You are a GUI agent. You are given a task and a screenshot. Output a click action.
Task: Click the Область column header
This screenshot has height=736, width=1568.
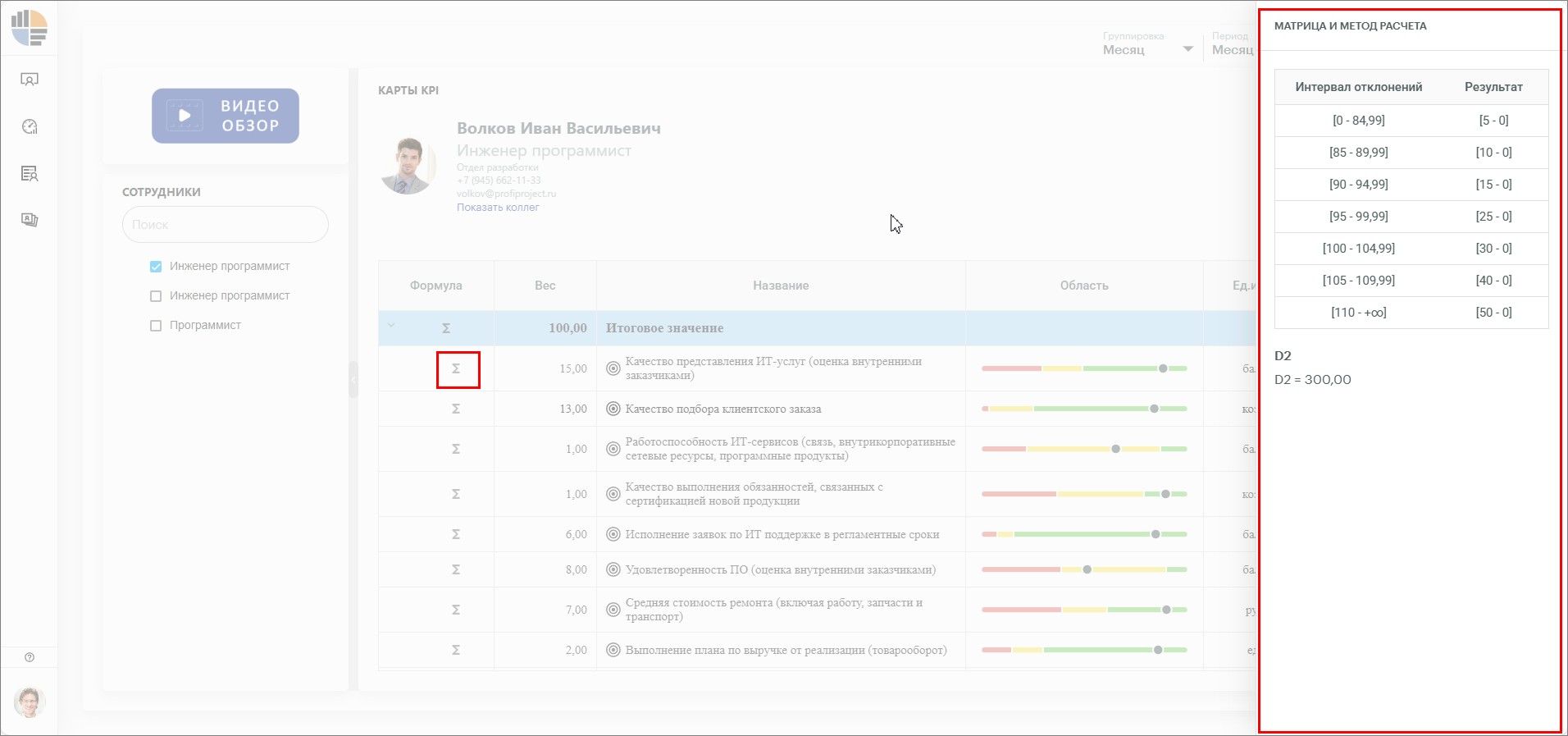tap(1084, 286)
